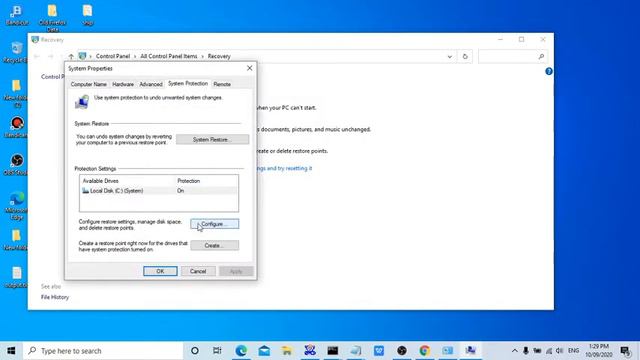Image resolution: width=640 pixels, height=360 pixels.
Task: Select the Microsoft Edge desktop shortcut
Action: (16, 205)
